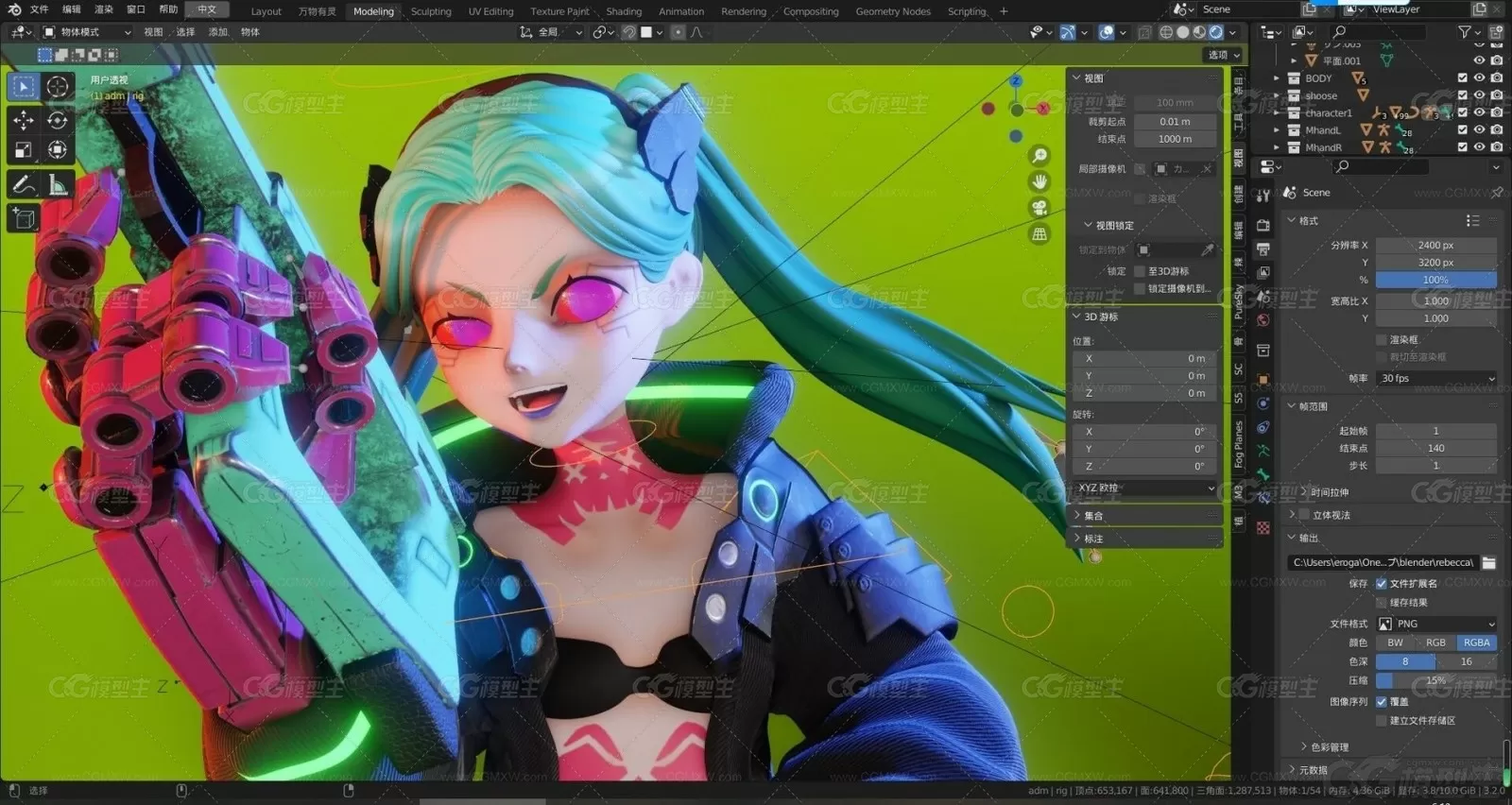Select the Cursor tool in toolbar
This screenshot has width=1512, height=805.
(58, 86)
